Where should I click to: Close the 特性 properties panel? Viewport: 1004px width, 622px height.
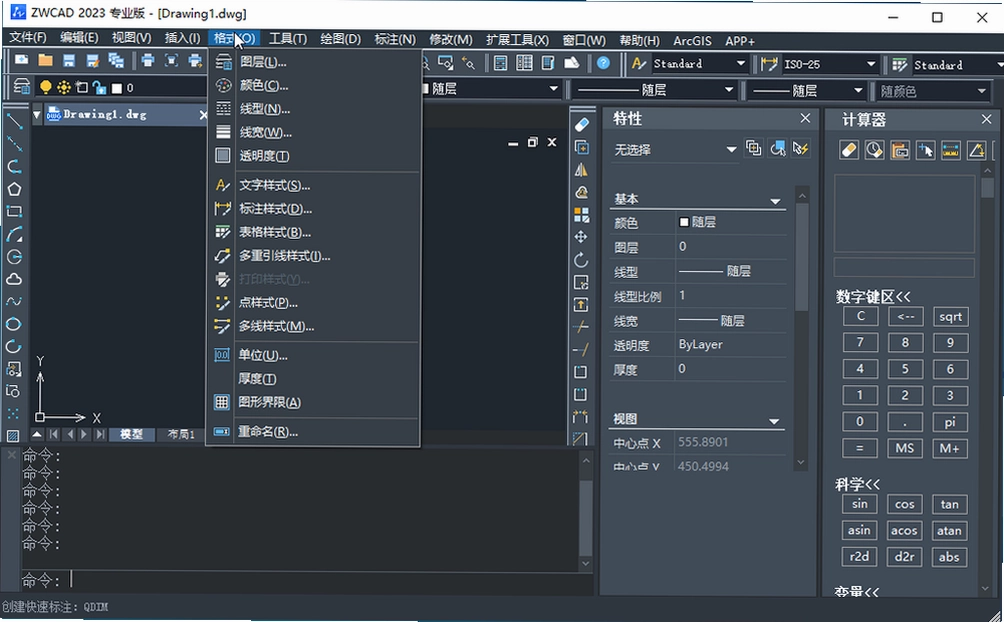tap(805, 119)
